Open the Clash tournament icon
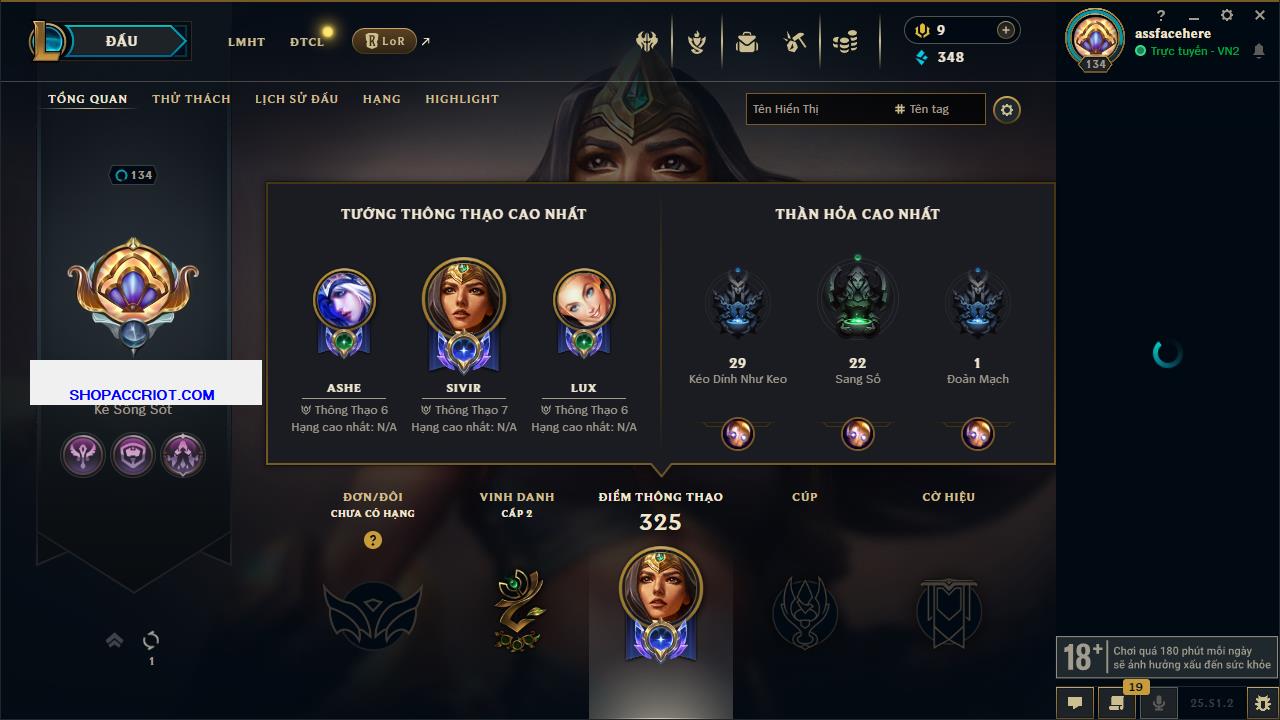The image size is (1280, 720). 647,42
